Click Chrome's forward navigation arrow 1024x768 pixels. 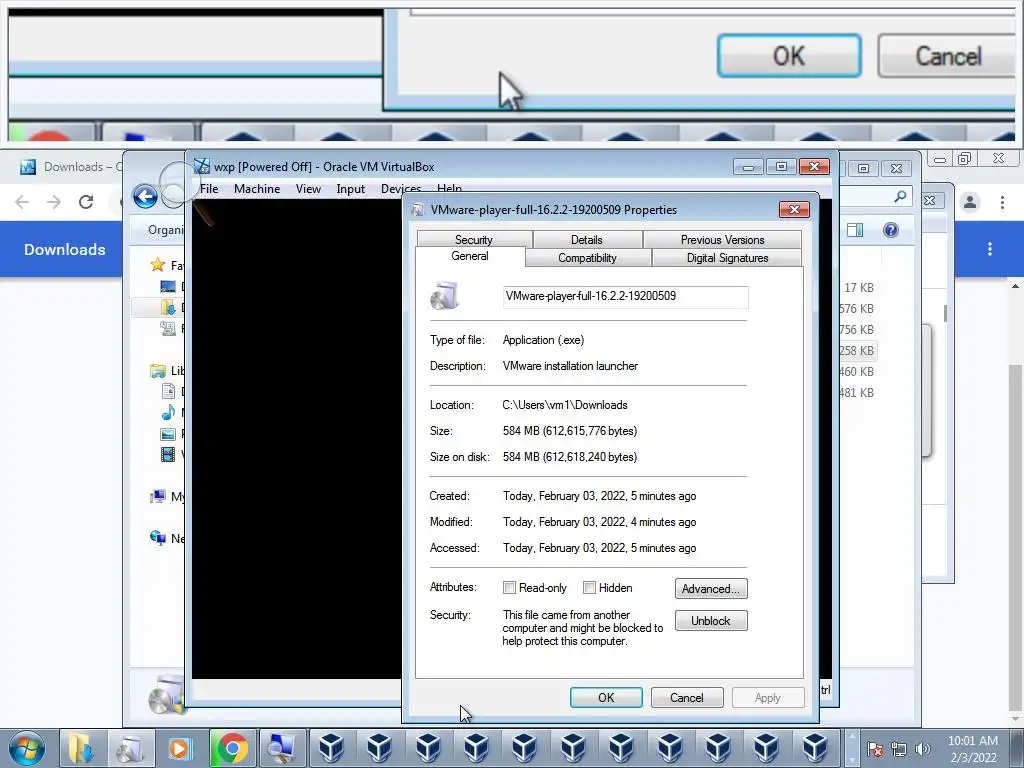[54, 202]
